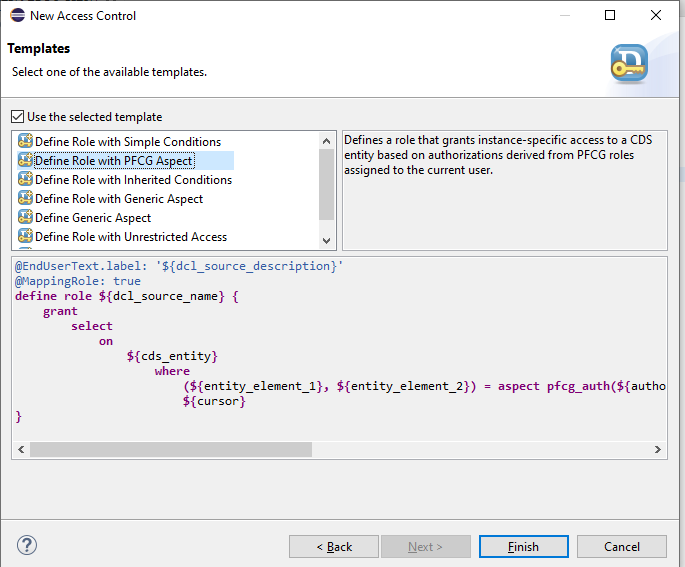Screen dimensions: 685x567
Task: Select Define Generic Aspect template
Action: click(93, 218)
